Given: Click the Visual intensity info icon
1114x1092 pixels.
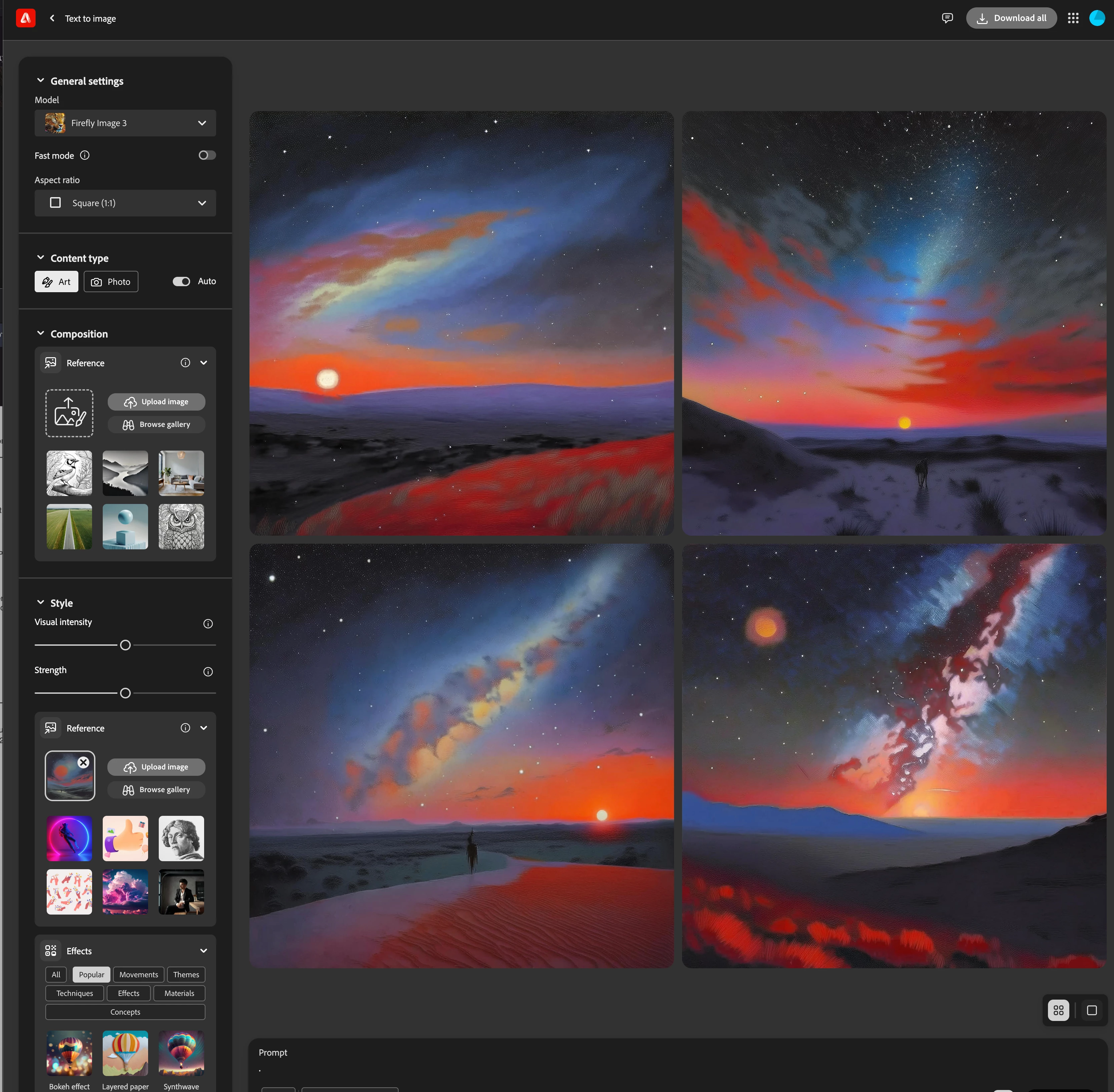Looking at the screenshot, I should pos(208,624).
